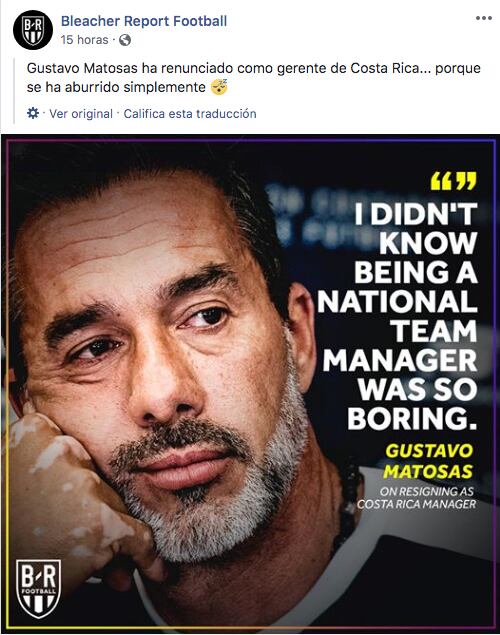
Task: Open the post via '15 horas' timestamp
Action: pos(85,40)
